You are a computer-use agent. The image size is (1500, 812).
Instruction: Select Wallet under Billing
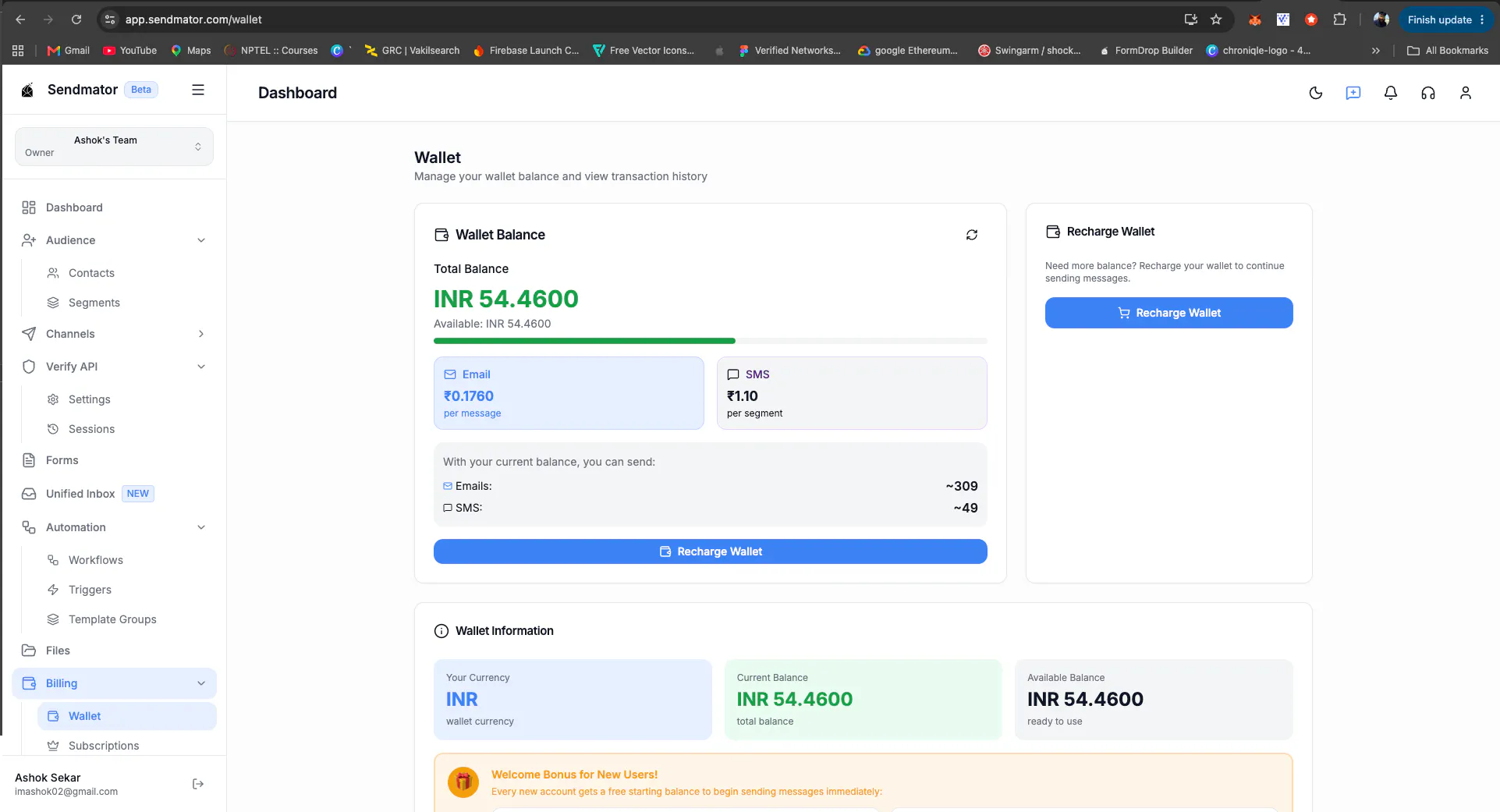point(127,716)
